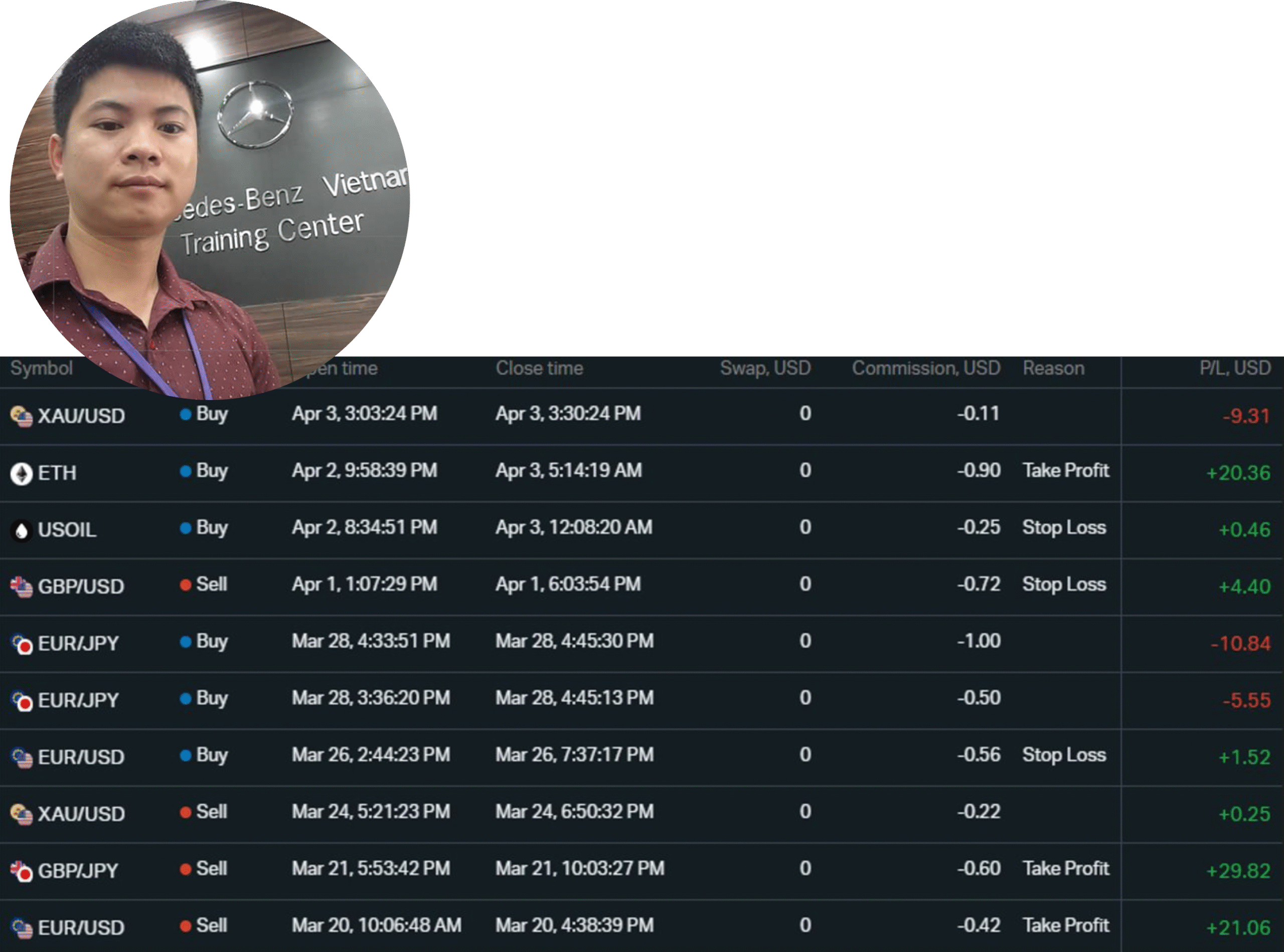The image size is (1284, 952).
Task: Click the Reason column header
Action: 1053,368
